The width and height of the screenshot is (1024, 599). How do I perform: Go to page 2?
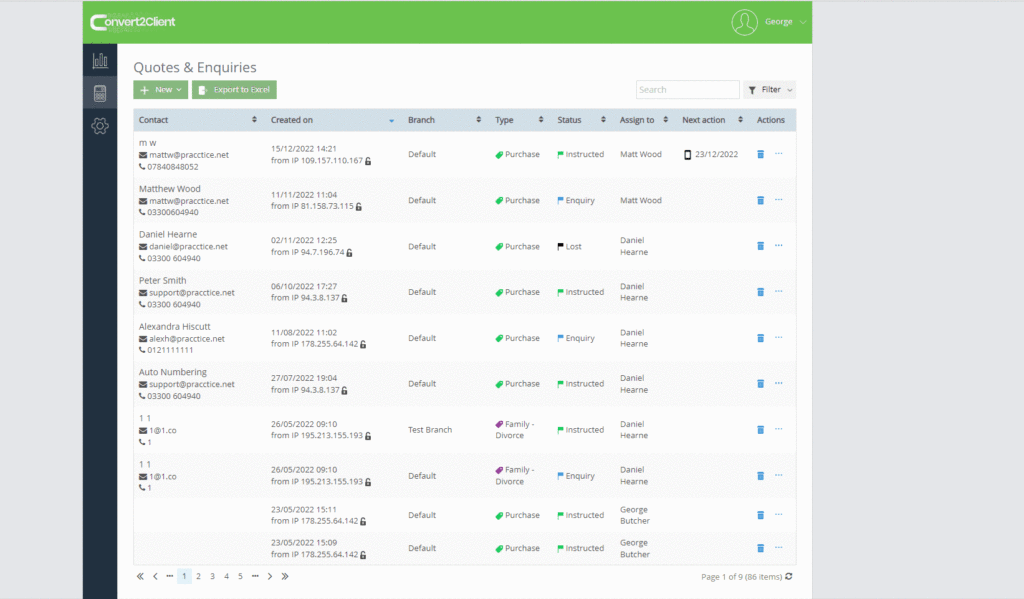[x=199, y=576]
